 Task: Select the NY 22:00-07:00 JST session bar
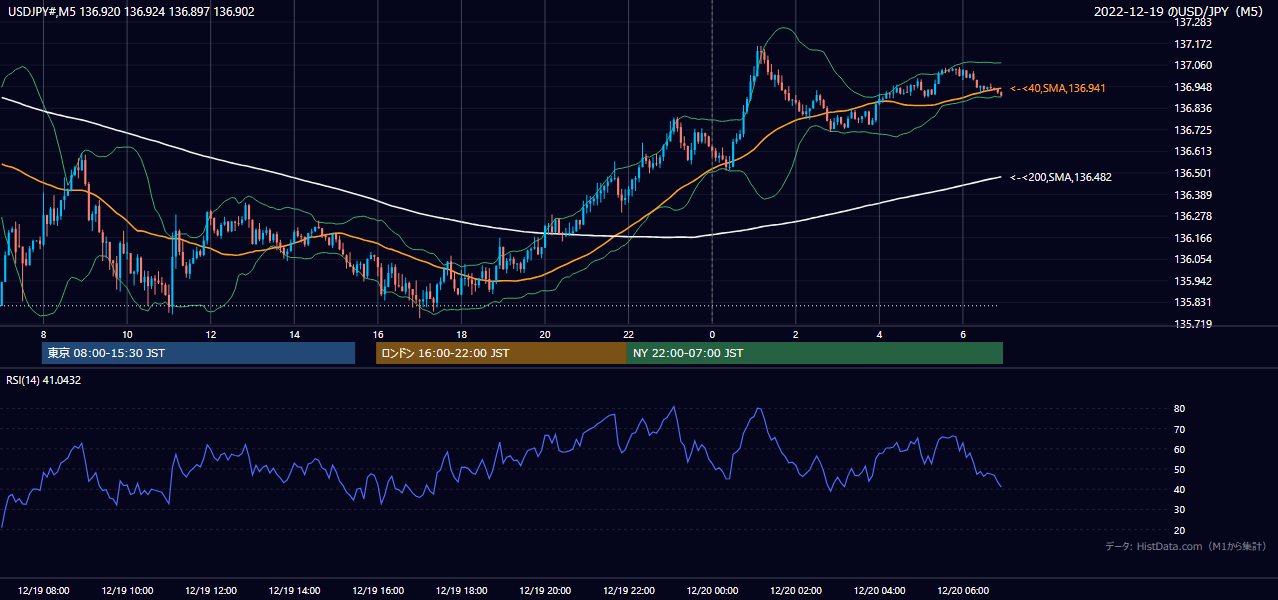pyautogui.click(x=815, y=353)
